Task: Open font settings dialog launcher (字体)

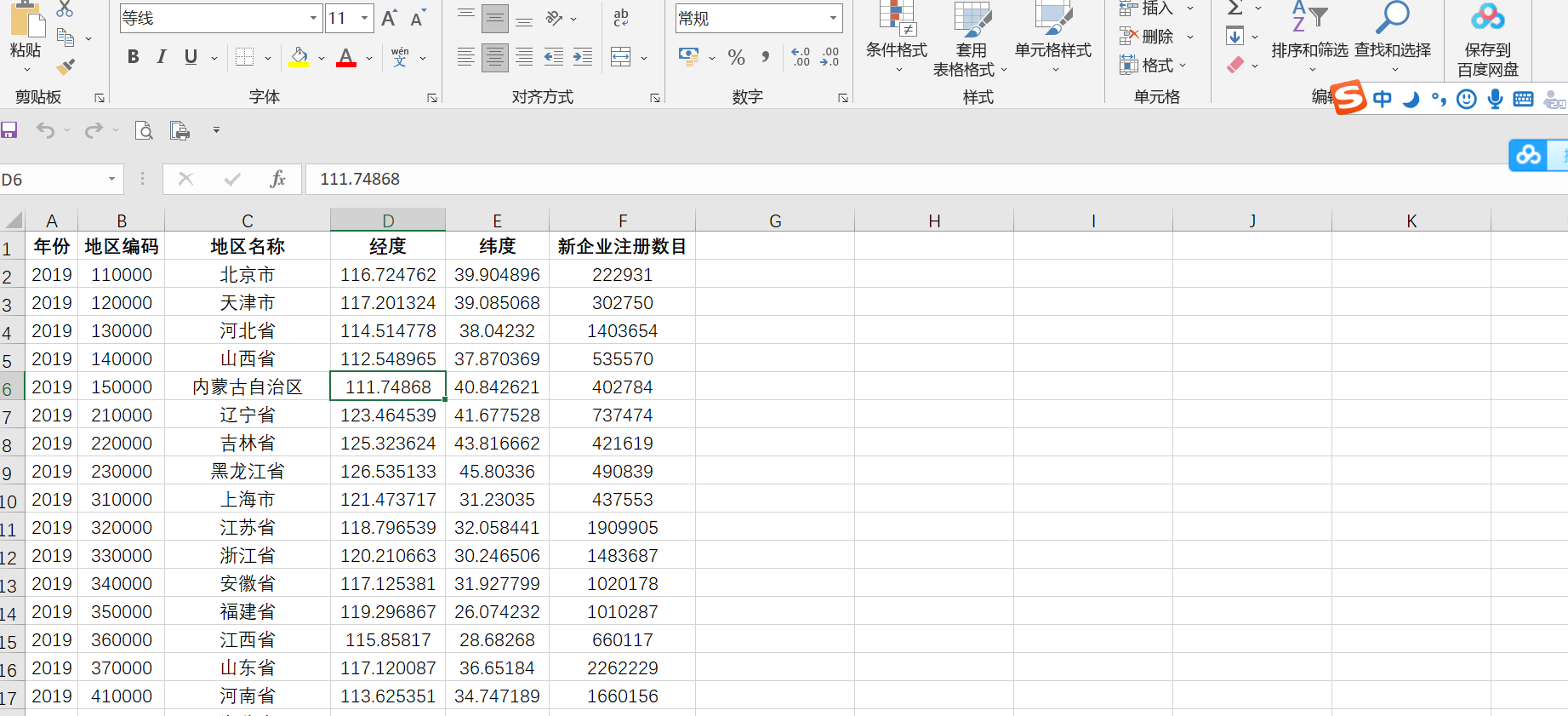Action: click(432, 98)
